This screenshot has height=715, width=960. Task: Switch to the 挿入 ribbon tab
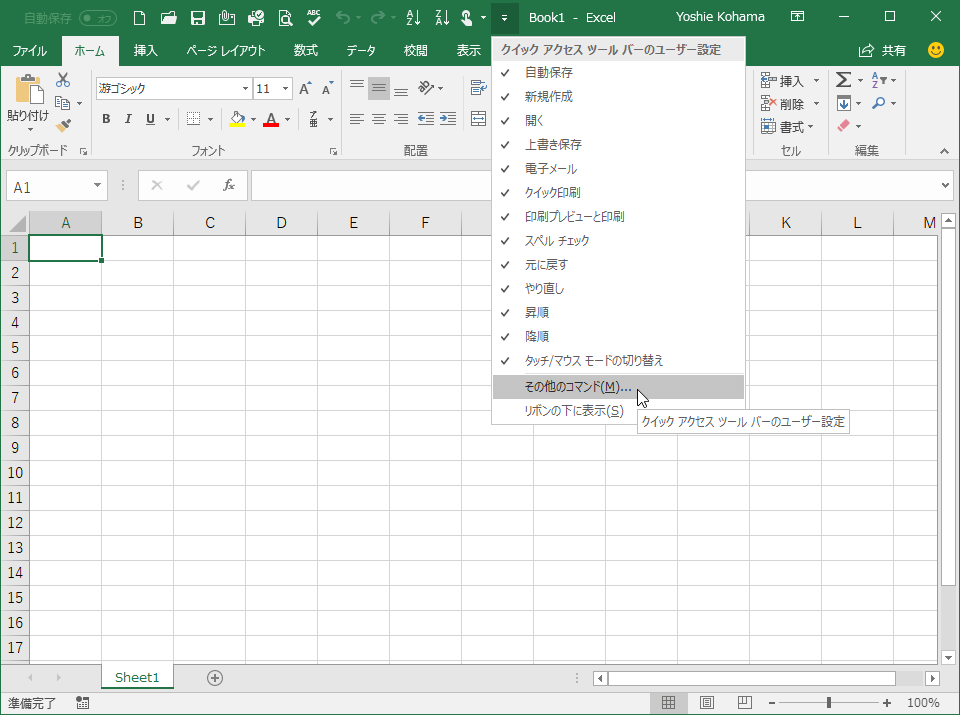(x=146, y=50)
